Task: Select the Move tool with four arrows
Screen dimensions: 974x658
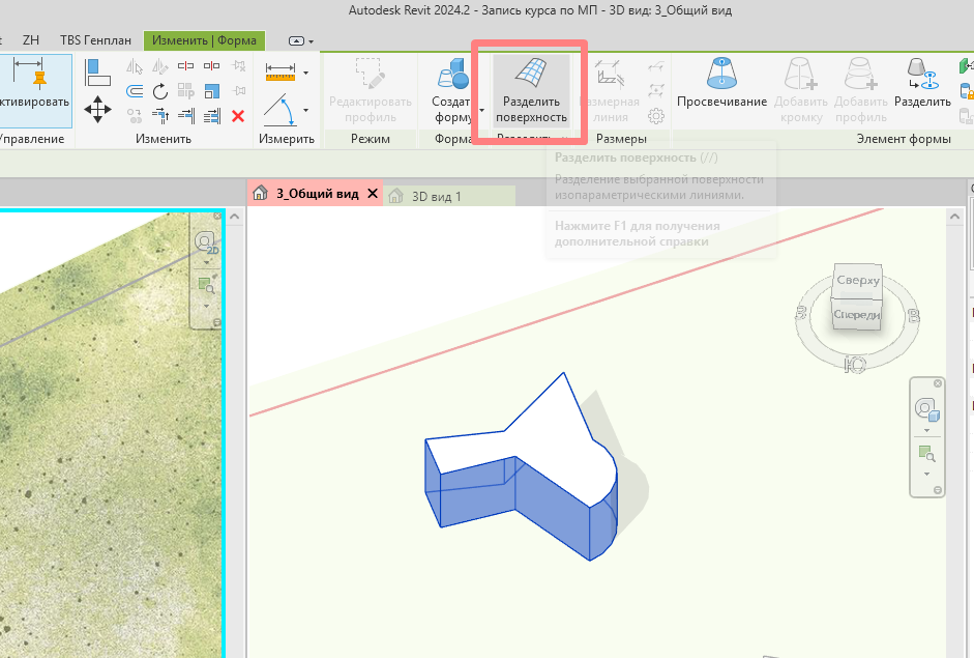Action: click(x=98, y=110)
